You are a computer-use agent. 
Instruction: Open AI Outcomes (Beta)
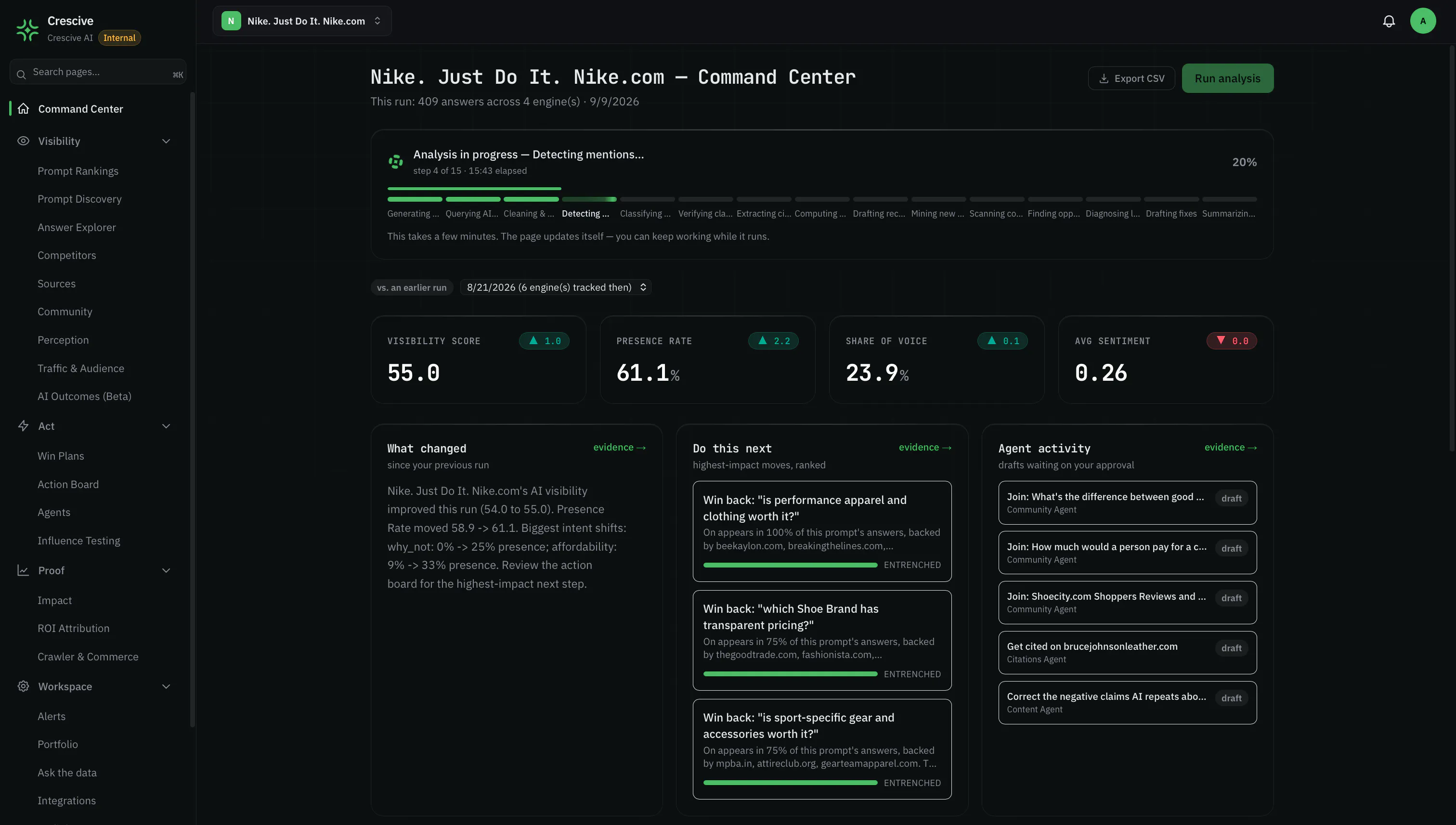coord(84,396)
